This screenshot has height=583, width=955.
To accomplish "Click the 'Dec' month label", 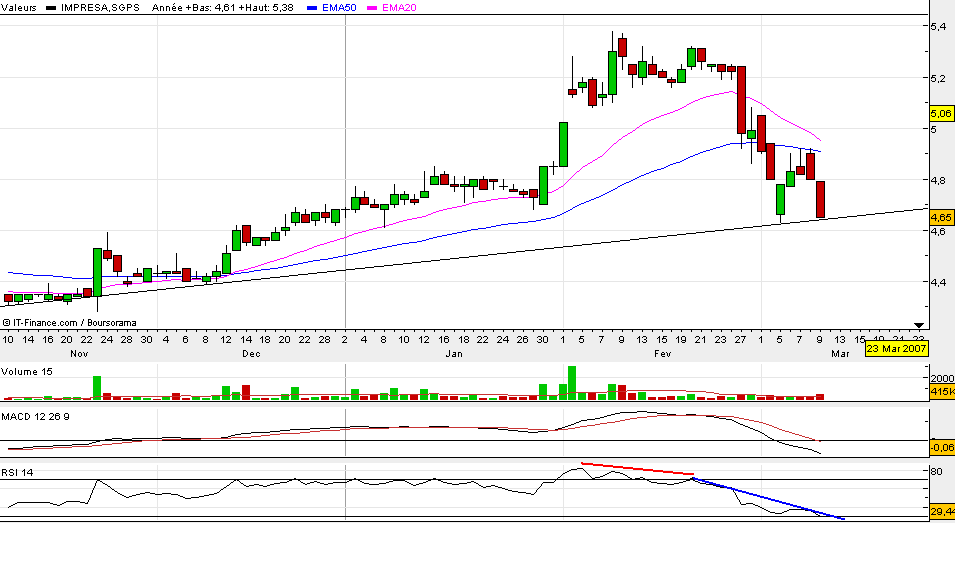I will click(x=251, y=353).
